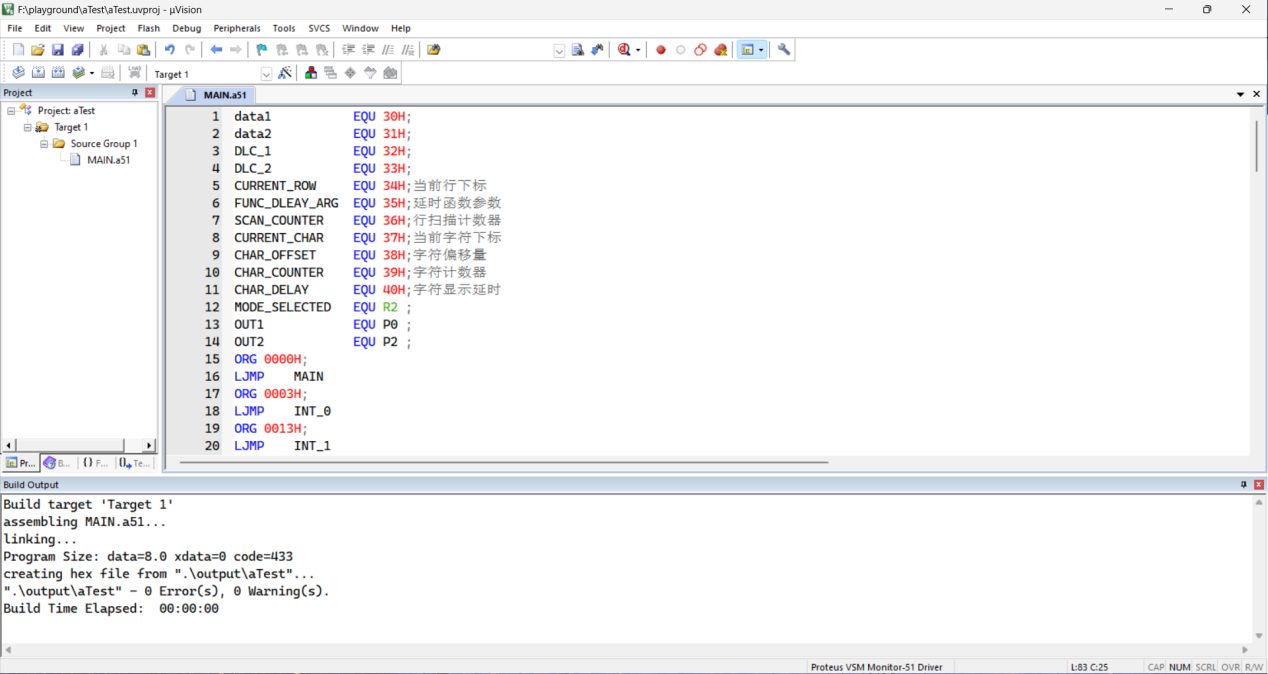Open the 'Target 1' target selection dropdown
The image size is (1268, 674).
tap(266, 74)
